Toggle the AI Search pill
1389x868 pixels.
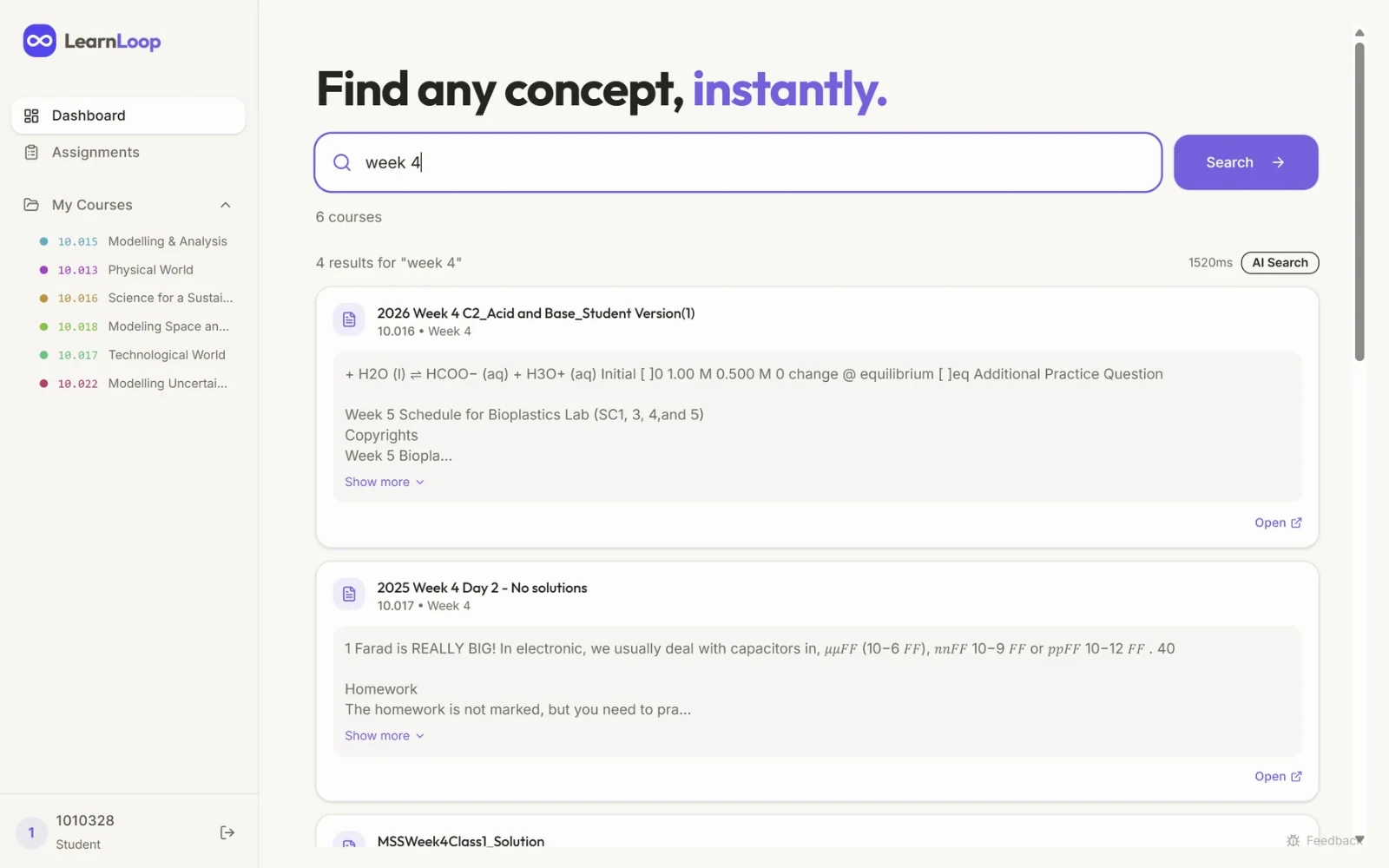pos(1280,262)
